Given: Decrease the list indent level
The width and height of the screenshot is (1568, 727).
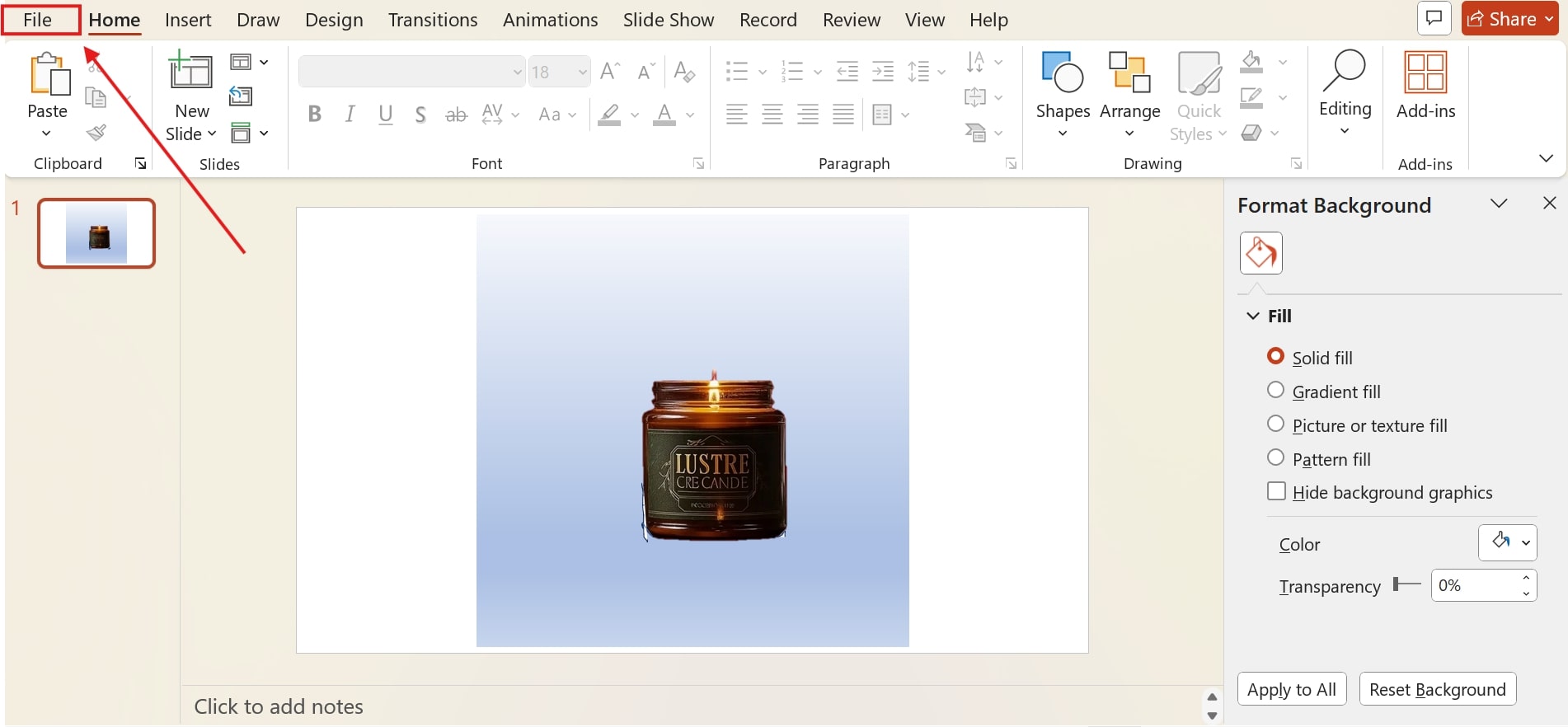Looking at the screenshot, I should [x=847, y=72].
